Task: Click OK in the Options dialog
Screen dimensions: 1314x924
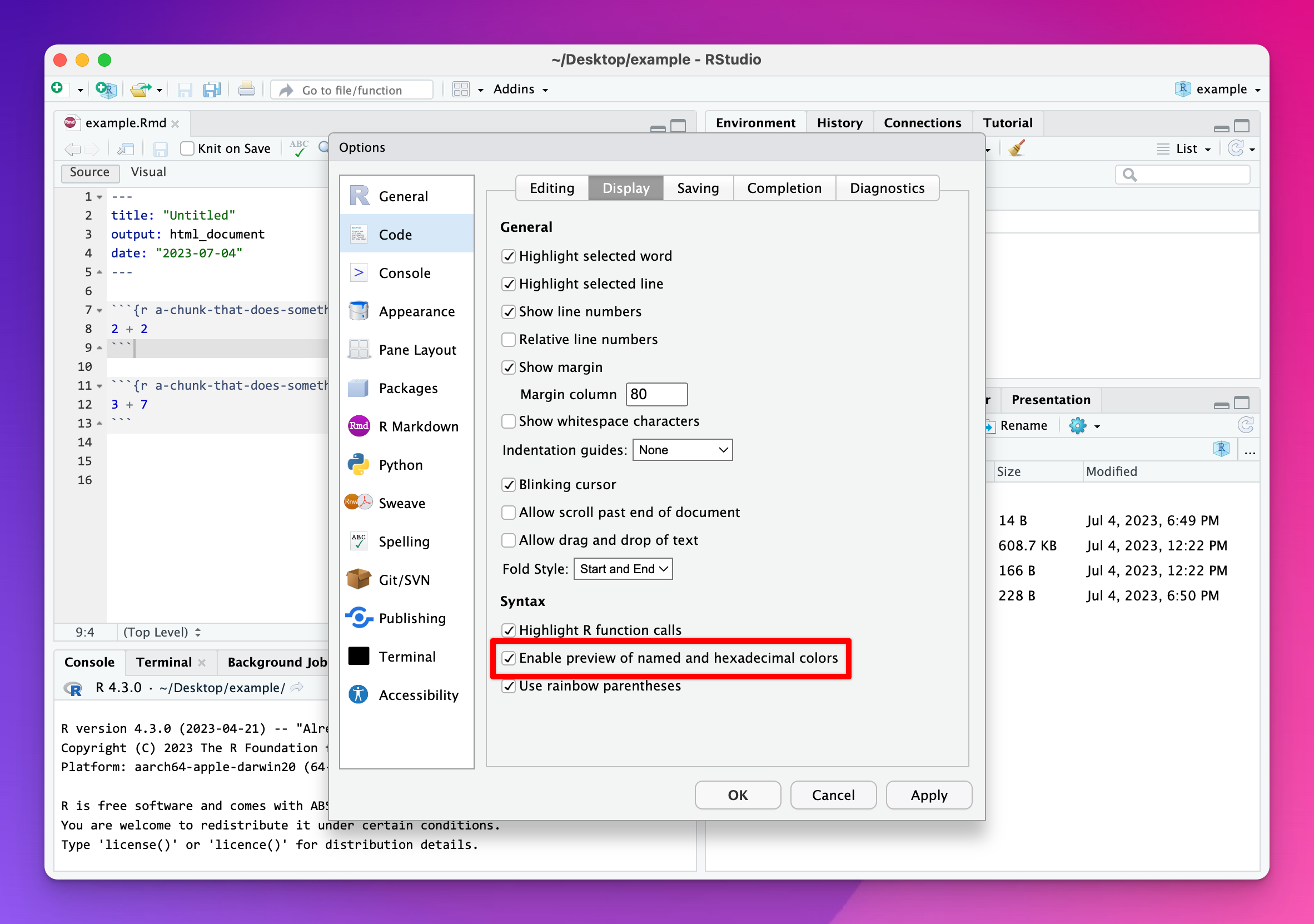Action: coord(738,795)
